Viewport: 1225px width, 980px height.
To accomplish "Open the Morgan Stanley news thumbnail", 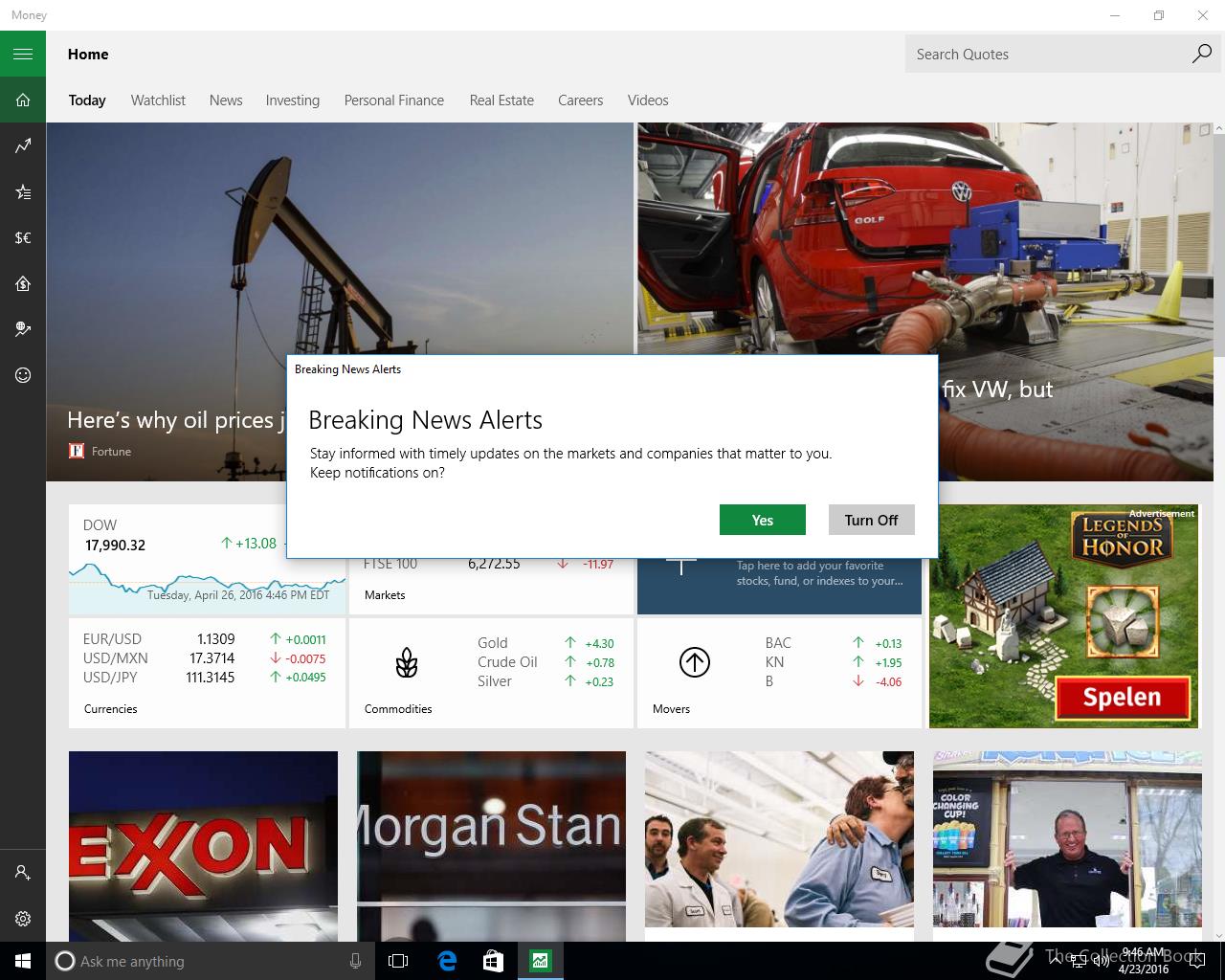I will (491, 846).
